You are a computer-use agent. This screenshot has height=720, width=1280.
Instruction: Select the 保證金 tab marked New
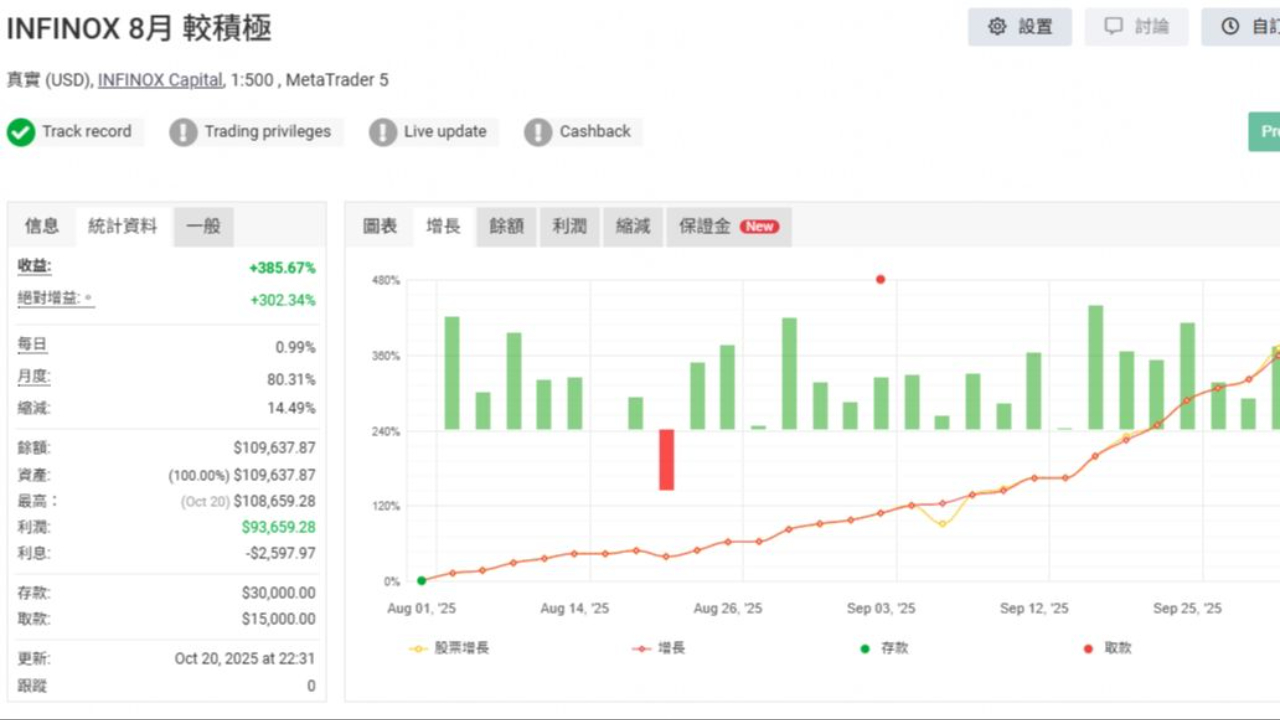(x=729, y=226)
